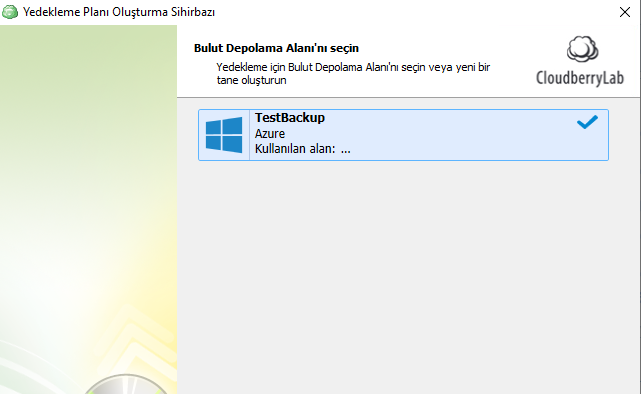The image size is (641, 394).
Task: Click the CloudberryLab brand text
Action: tap(580, 78)
